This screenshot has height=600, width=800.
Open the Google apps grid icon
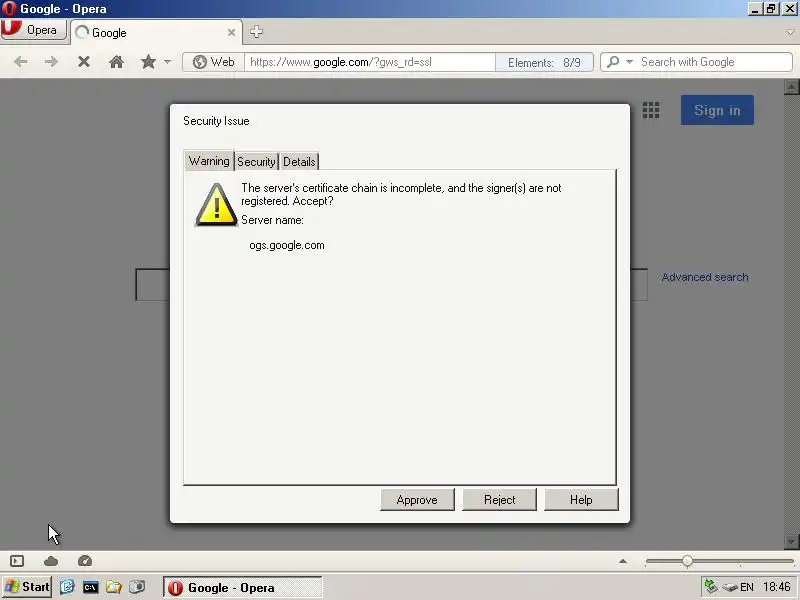(651, 110)
